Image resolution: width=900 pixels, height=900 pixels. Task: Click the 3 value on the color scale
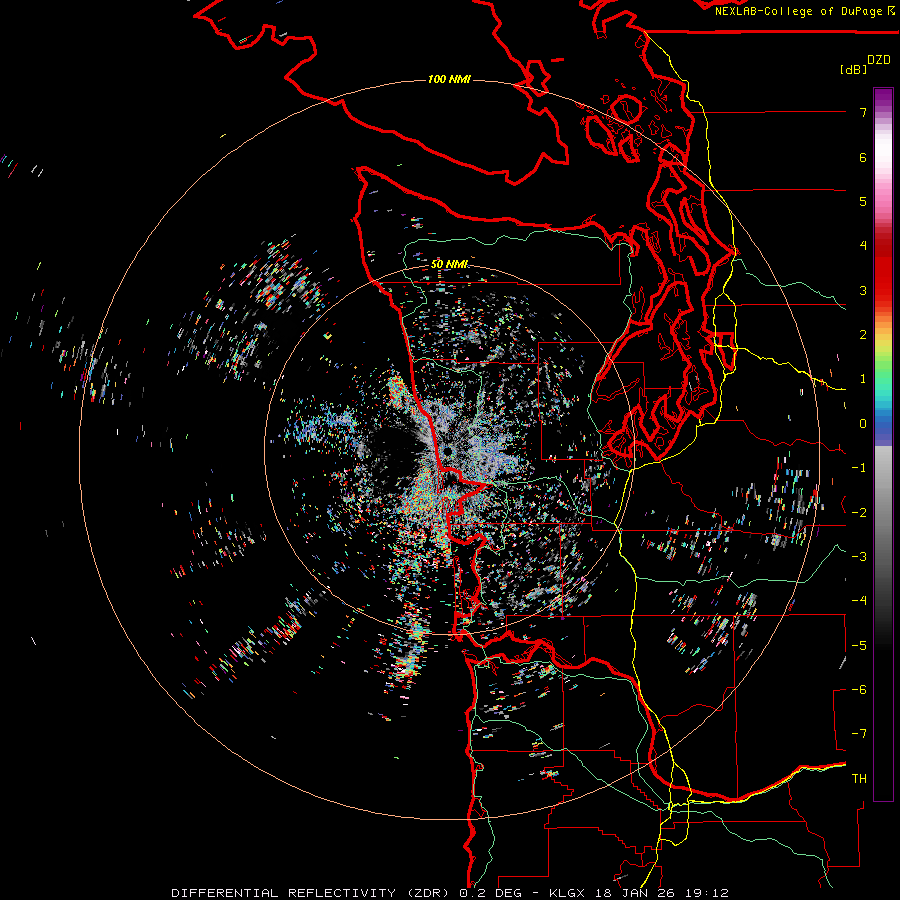(863, 290)
